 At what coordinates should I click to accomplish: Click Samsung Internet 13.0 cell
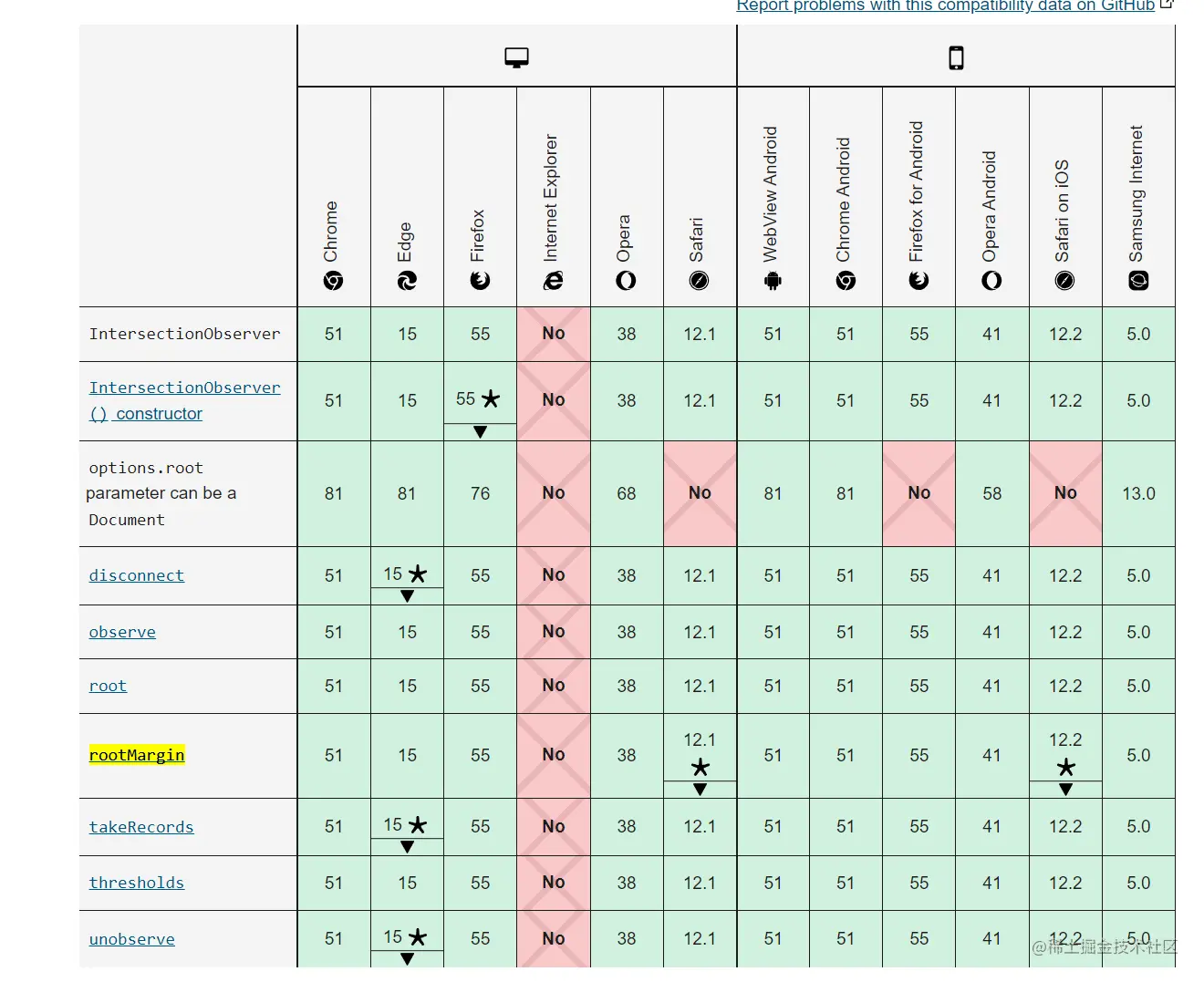pyautogui.click(x=1138, y=493)
